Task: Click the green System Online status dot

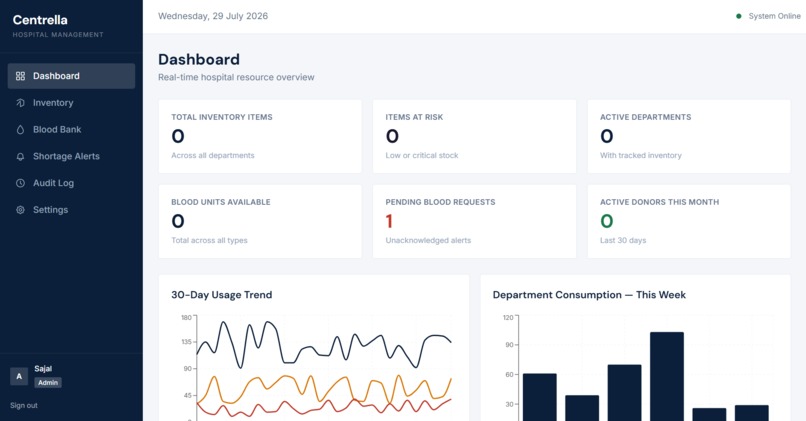Action: tap(739, 16)
